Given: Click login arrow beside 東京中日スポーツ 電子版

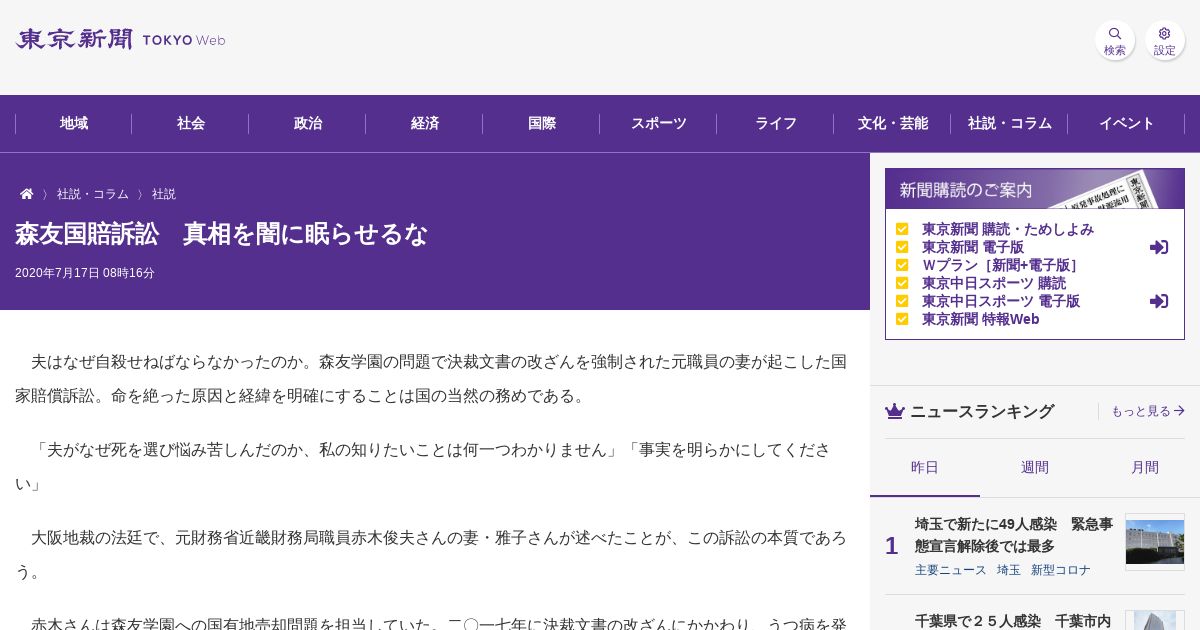Looking at the screenshot, I should (1159, 301).
